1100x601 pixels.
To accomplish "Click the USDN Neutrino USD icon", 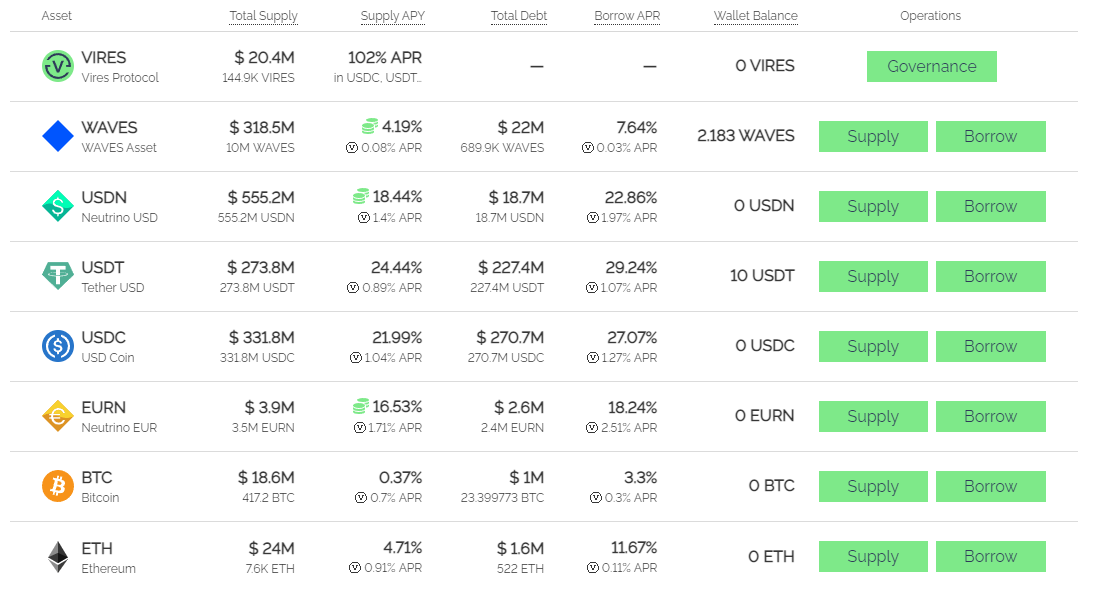I will coord(58,206).
